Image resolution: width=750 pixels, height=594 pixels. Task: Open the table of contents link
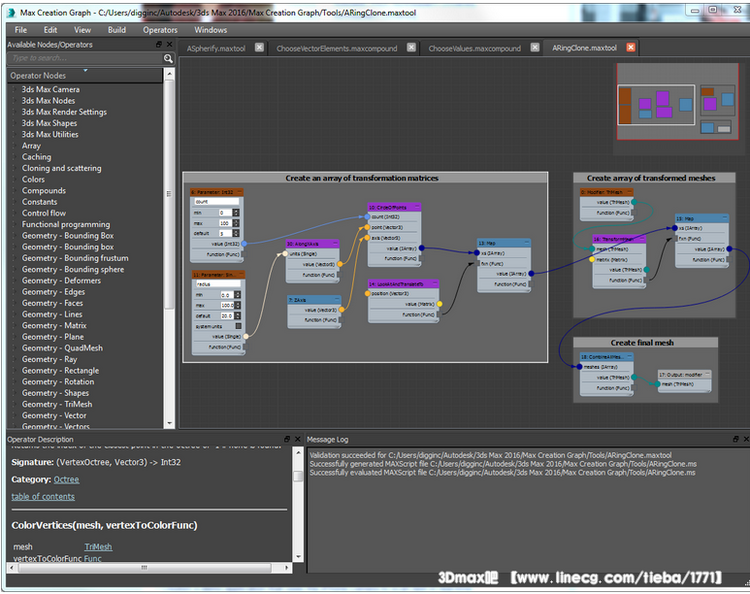click(43, 496)
